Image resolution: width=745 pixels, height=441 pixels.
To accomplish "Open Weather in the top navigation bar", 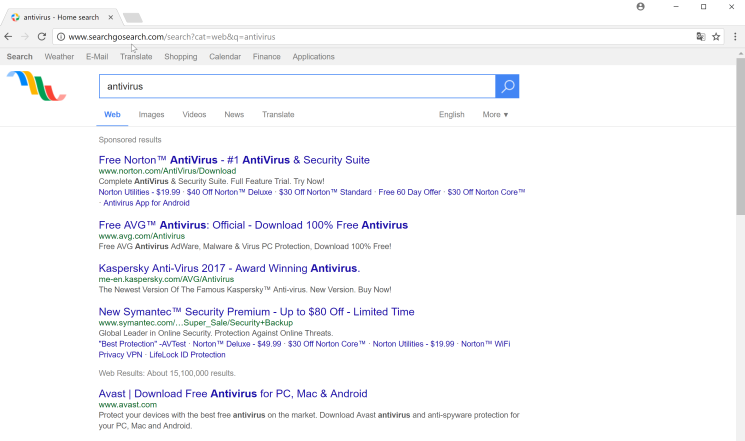I will (x=59, y=57).
